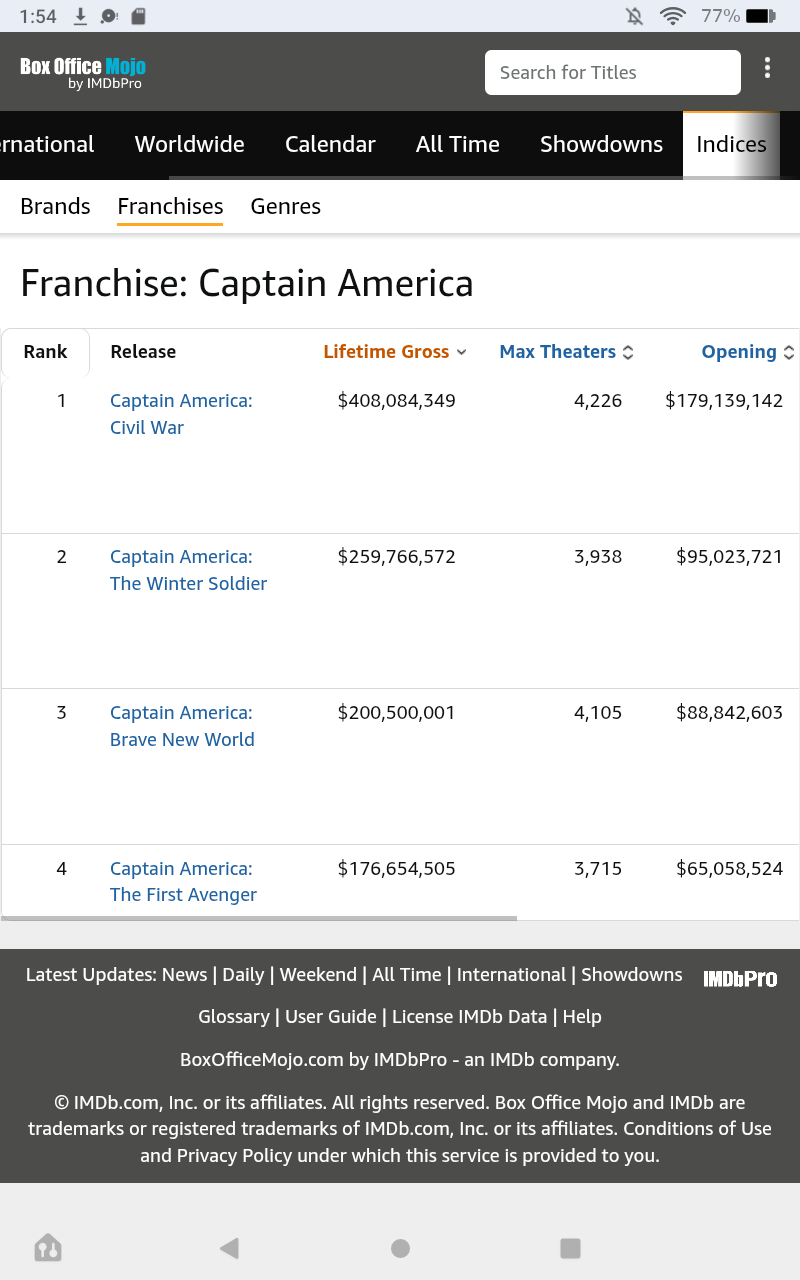Screen dimensions: 800x1280
Task: Open License IMDb Data footer link
Action: pyautogui.click(x=469, y=1017)
